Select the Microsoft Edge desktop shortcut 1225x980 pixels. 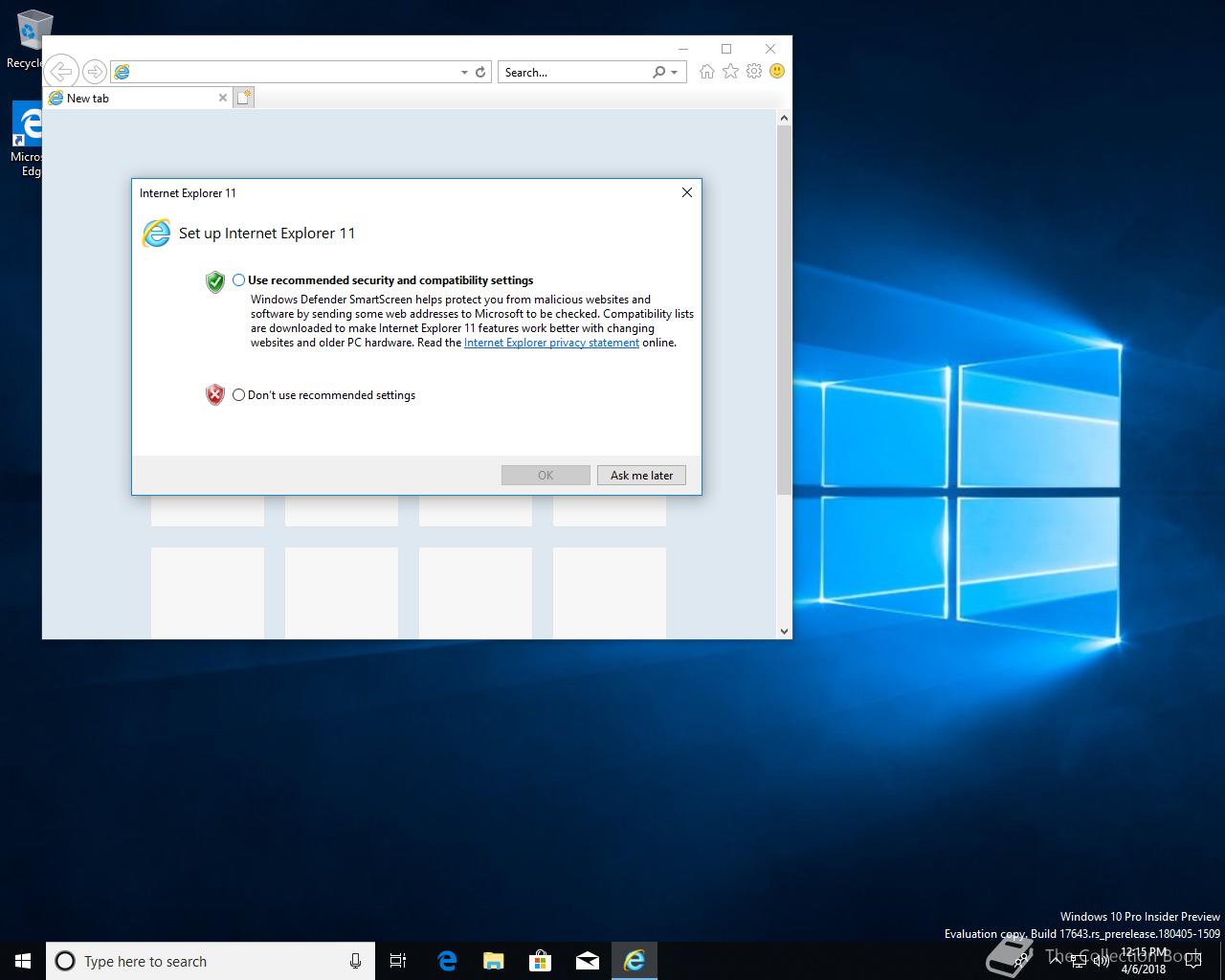pos(27,141)
